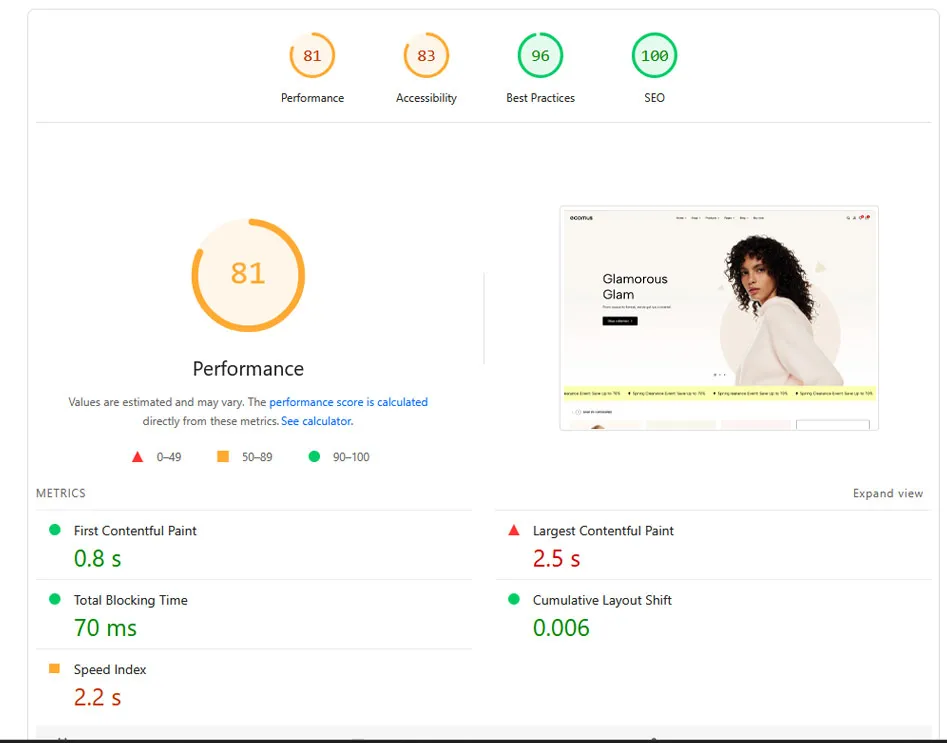Jump to Accessibility section via its label
The height and width of the screenshot is (743, 947).
(x=426, y=98)
